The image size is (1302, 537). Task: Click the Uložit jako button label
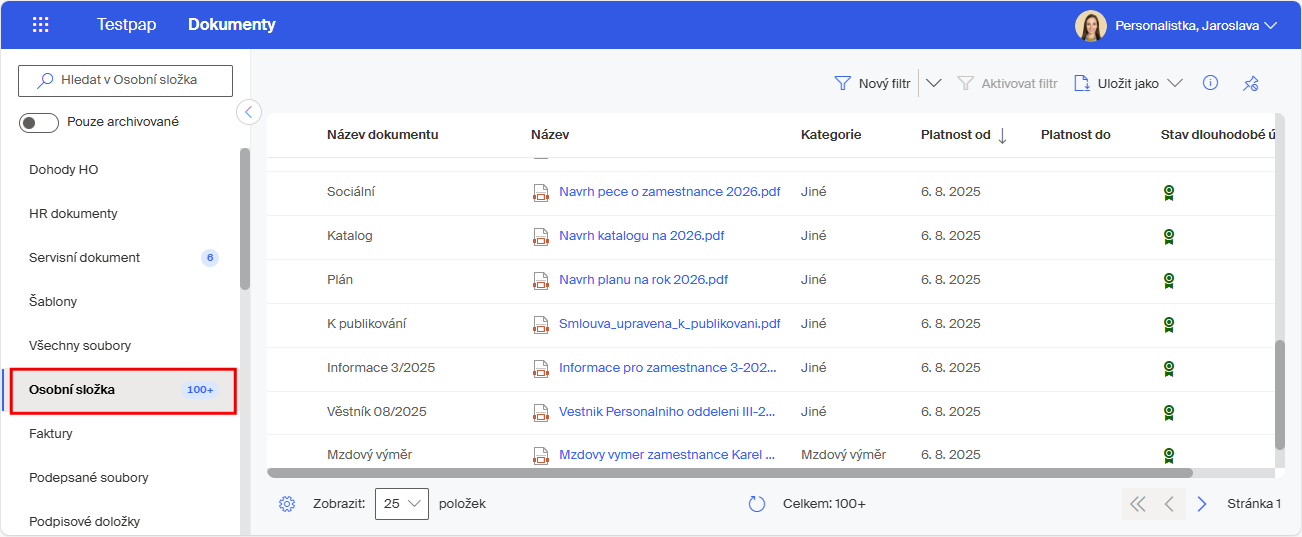point(1128,84)
